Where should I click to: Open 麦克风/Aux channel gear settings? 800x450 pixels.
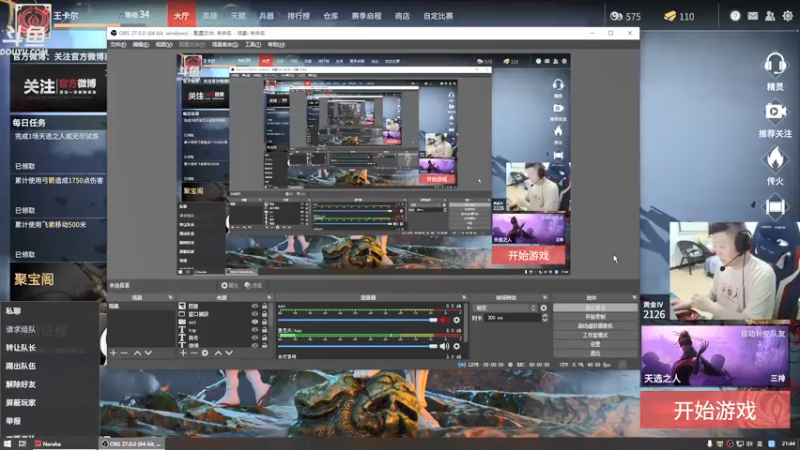point(457,346)
